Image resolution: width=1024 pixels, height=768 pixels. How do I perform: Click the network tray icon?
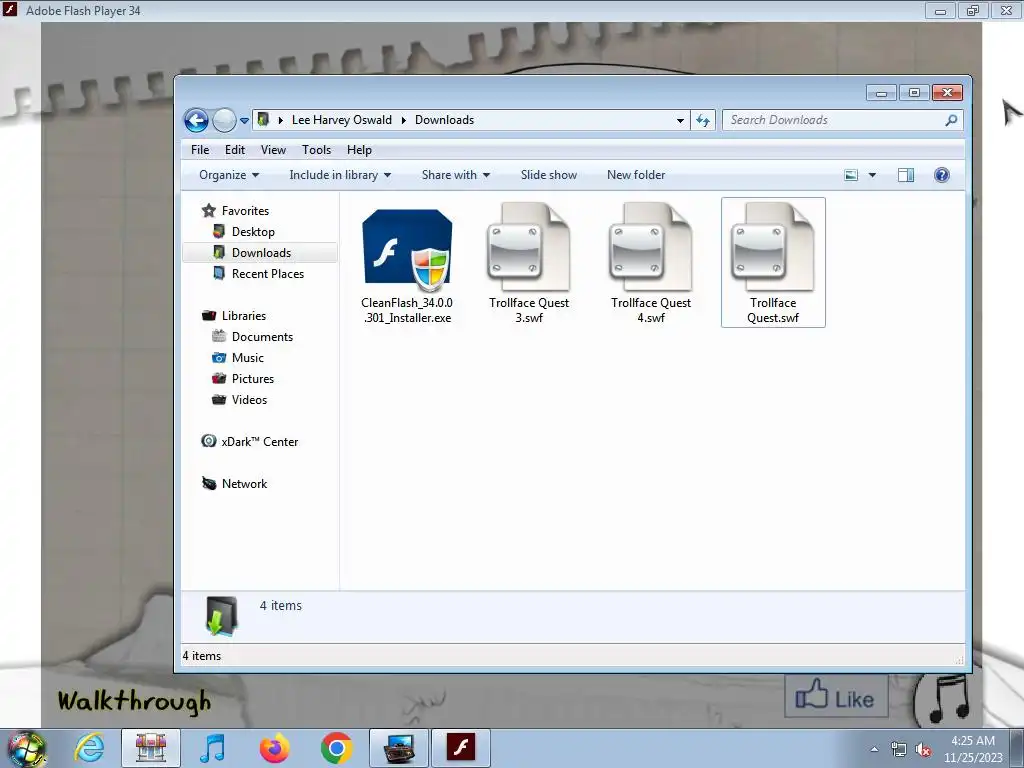coord(899,750)
